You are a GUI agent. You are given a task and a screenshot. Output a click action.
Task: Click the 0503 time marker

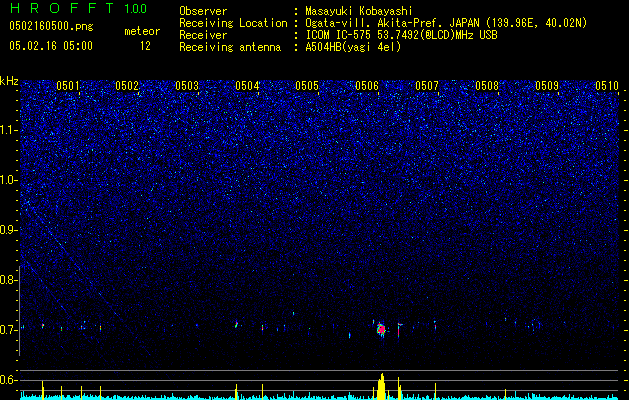click(187, 86)
